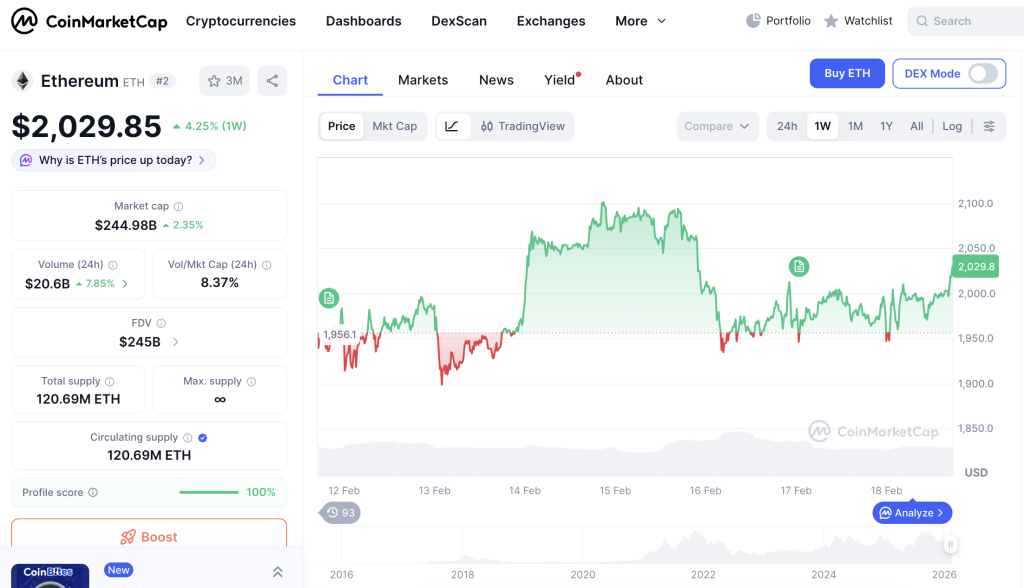This screenshot has width=1024, height=588.
Task: Select the 1Y time range
Action: (886, 126)
